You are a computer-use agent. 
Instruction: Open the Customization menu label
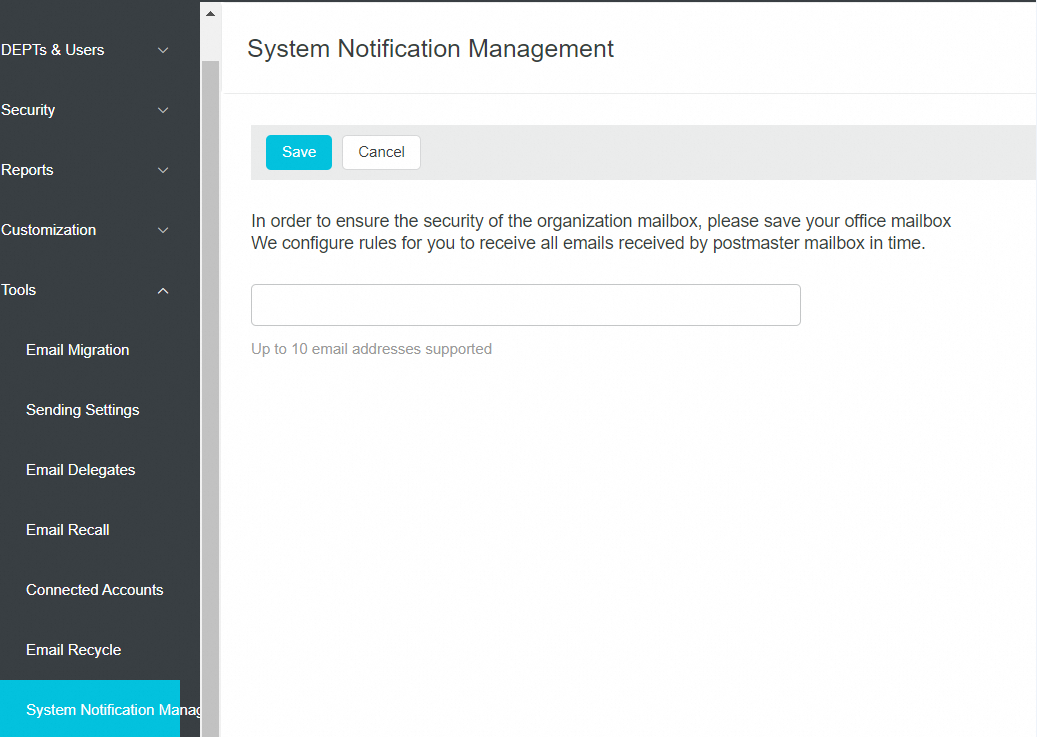click(x=49, y=230)
